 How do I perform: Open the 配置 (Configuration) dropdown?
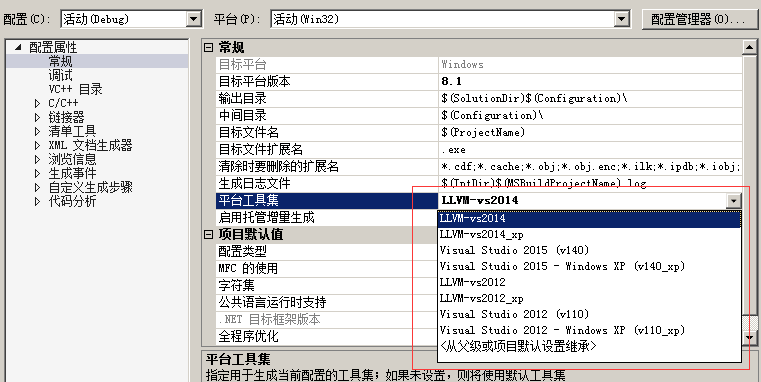point(194,19)
